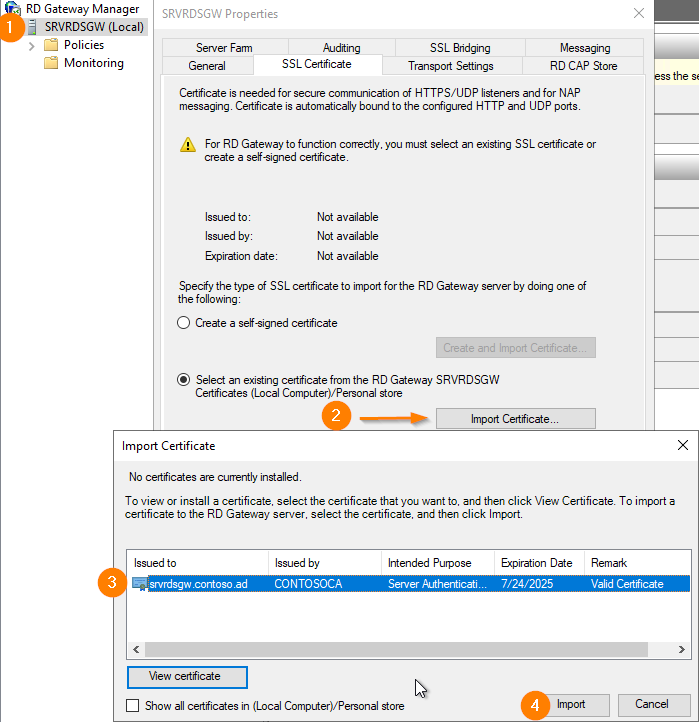
Task: Click the SRVRDSGW server icon in tree
Action: click(x=32, y=27)
